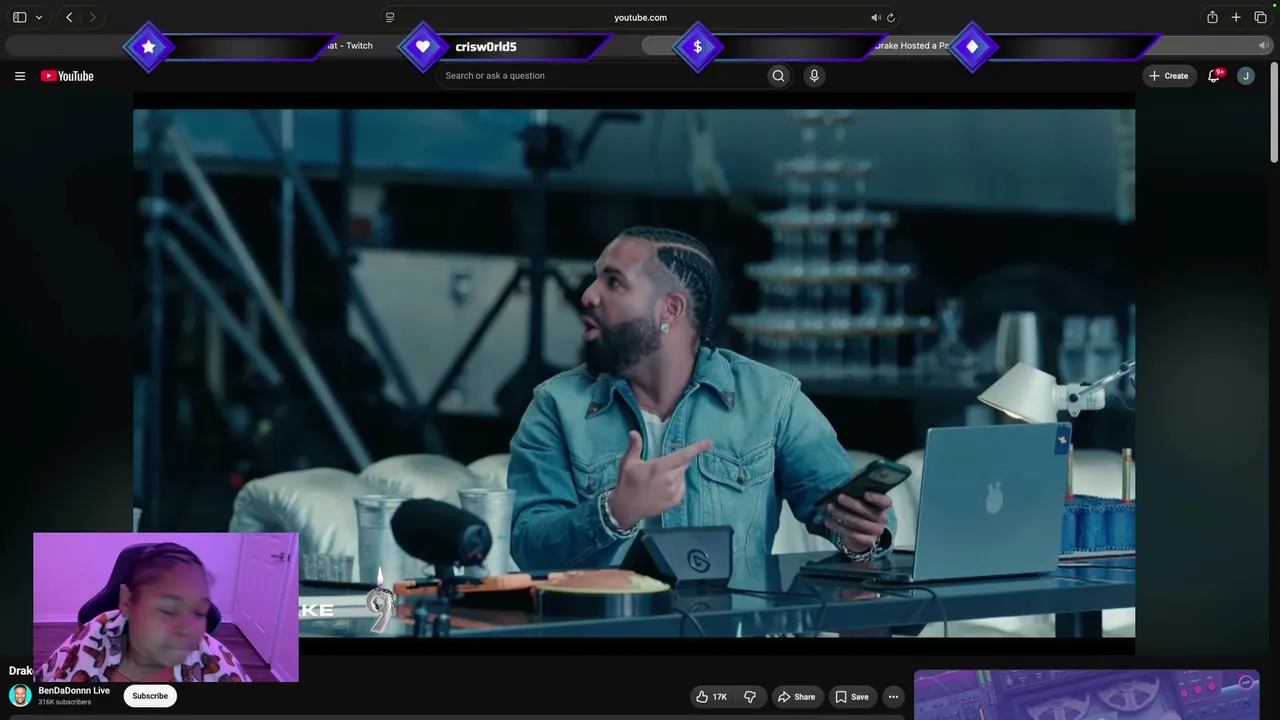This screenshot has width=1280, height=720.
Task: Go forward to the next page
Action: click(x=92, y=17)
